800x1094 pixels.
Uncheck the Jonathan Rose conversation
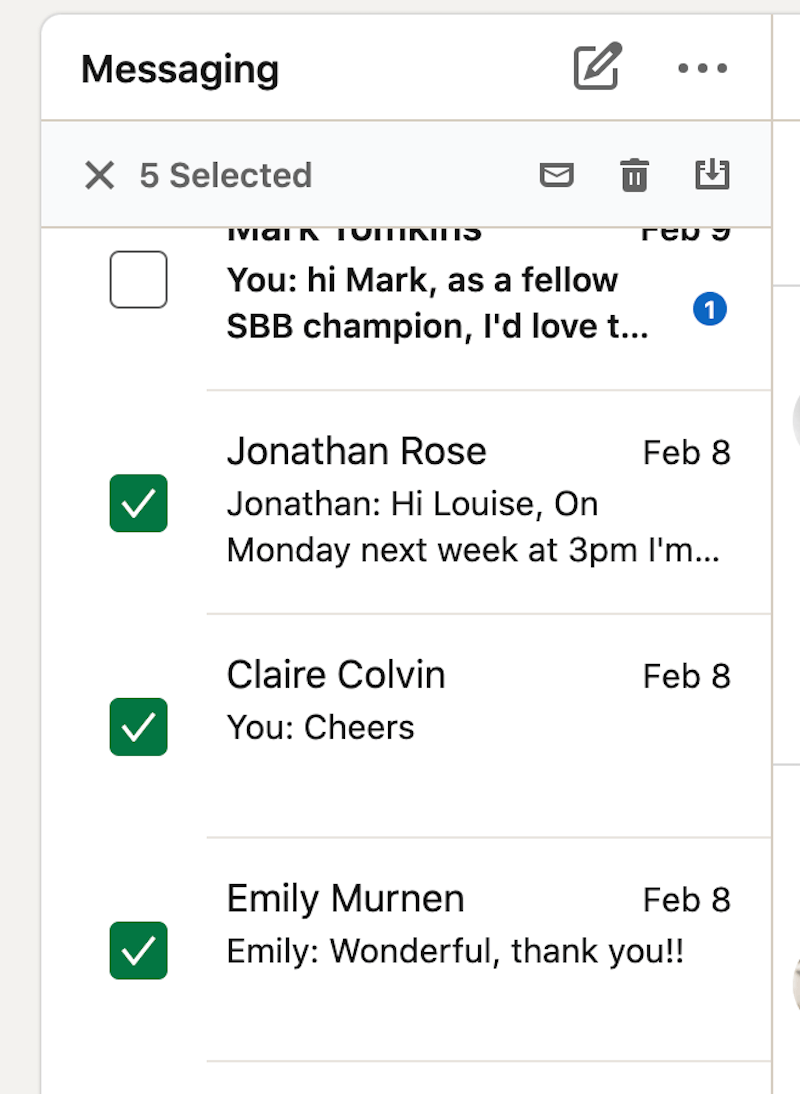click(138, 504)
